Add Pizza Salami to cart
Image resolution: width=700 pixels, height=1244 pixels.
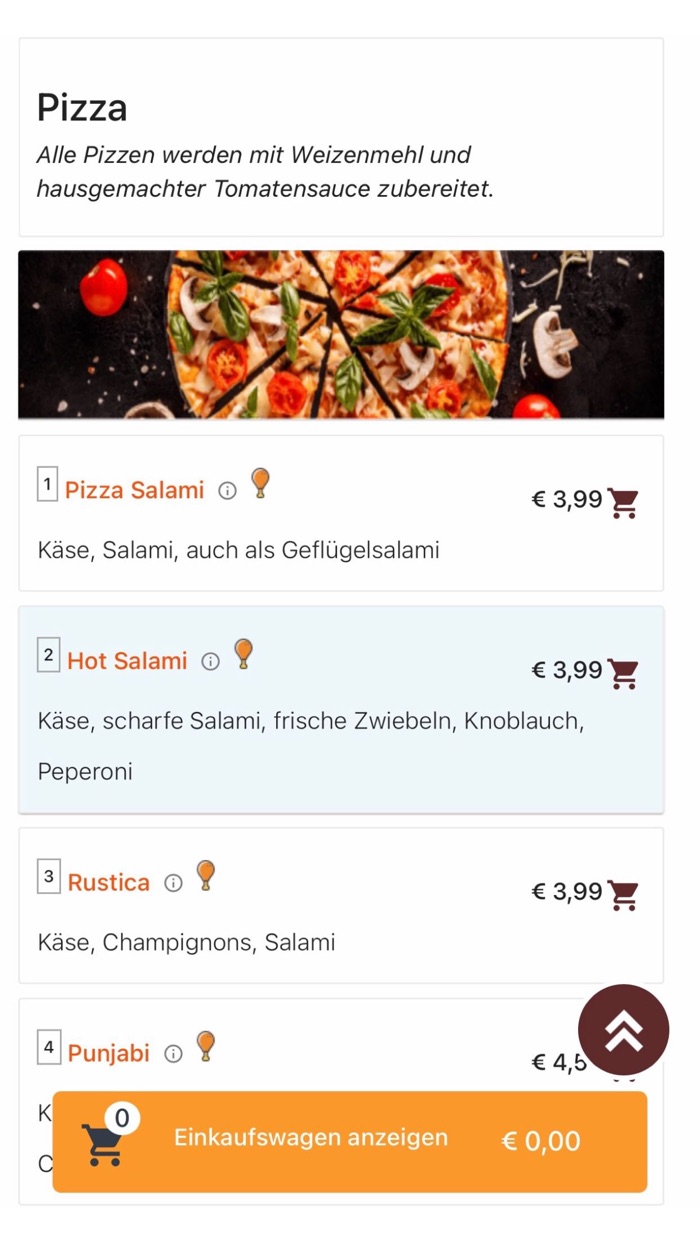coord(624,503)
